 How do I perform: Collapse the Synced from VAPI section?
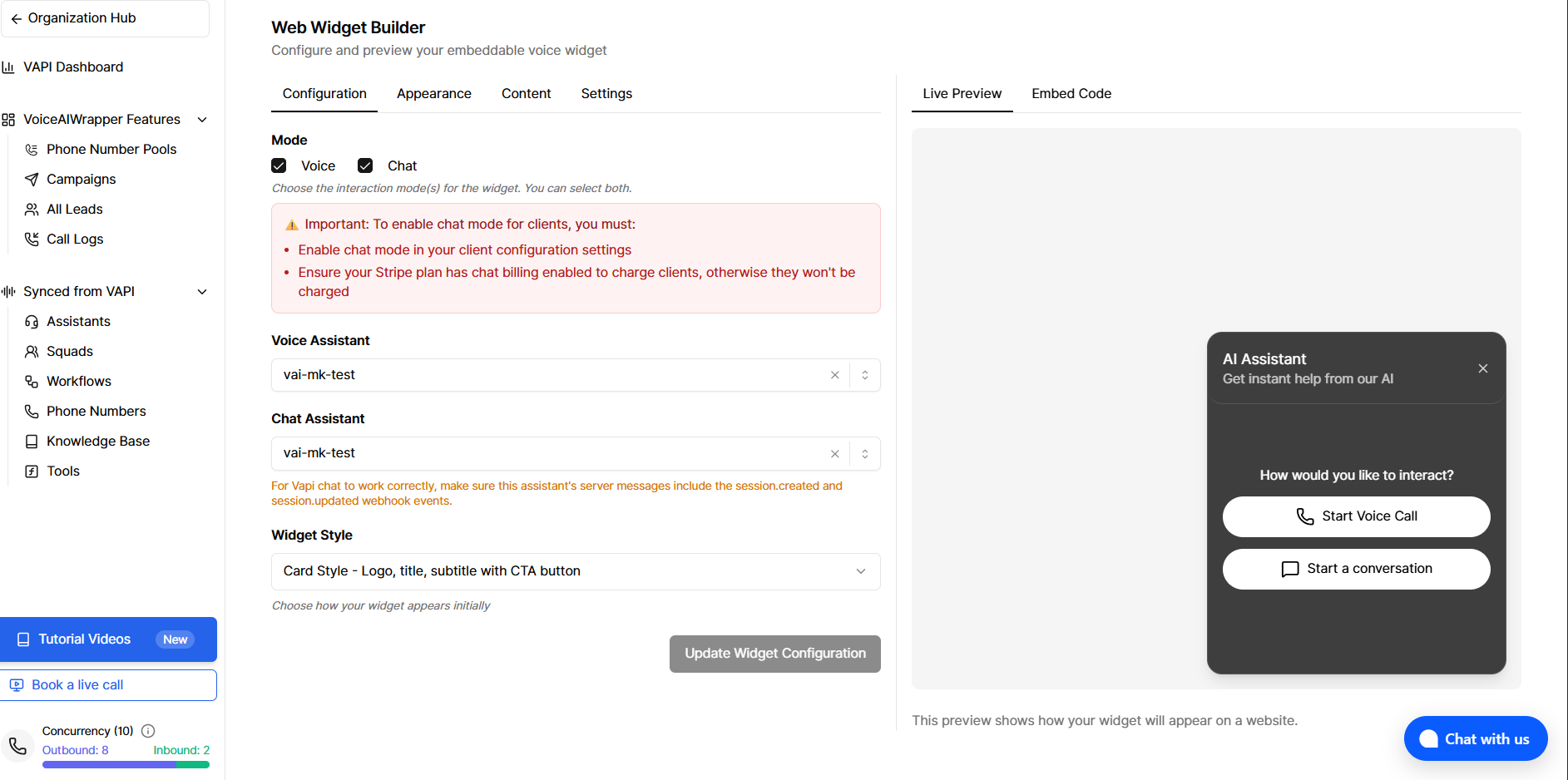202,292
